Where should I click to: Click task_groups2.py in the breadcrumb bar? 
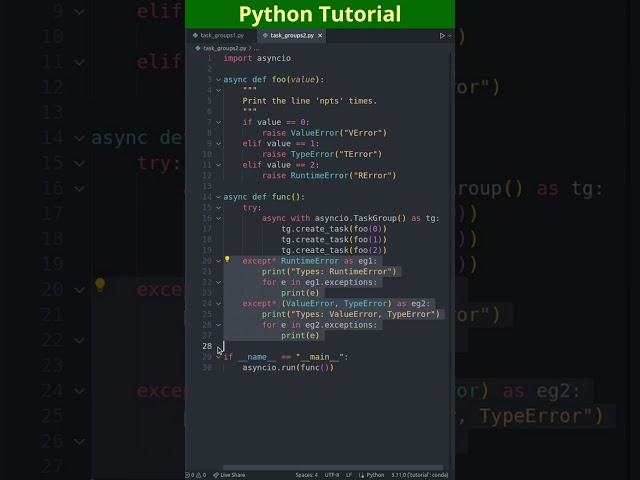pos(224,48)
